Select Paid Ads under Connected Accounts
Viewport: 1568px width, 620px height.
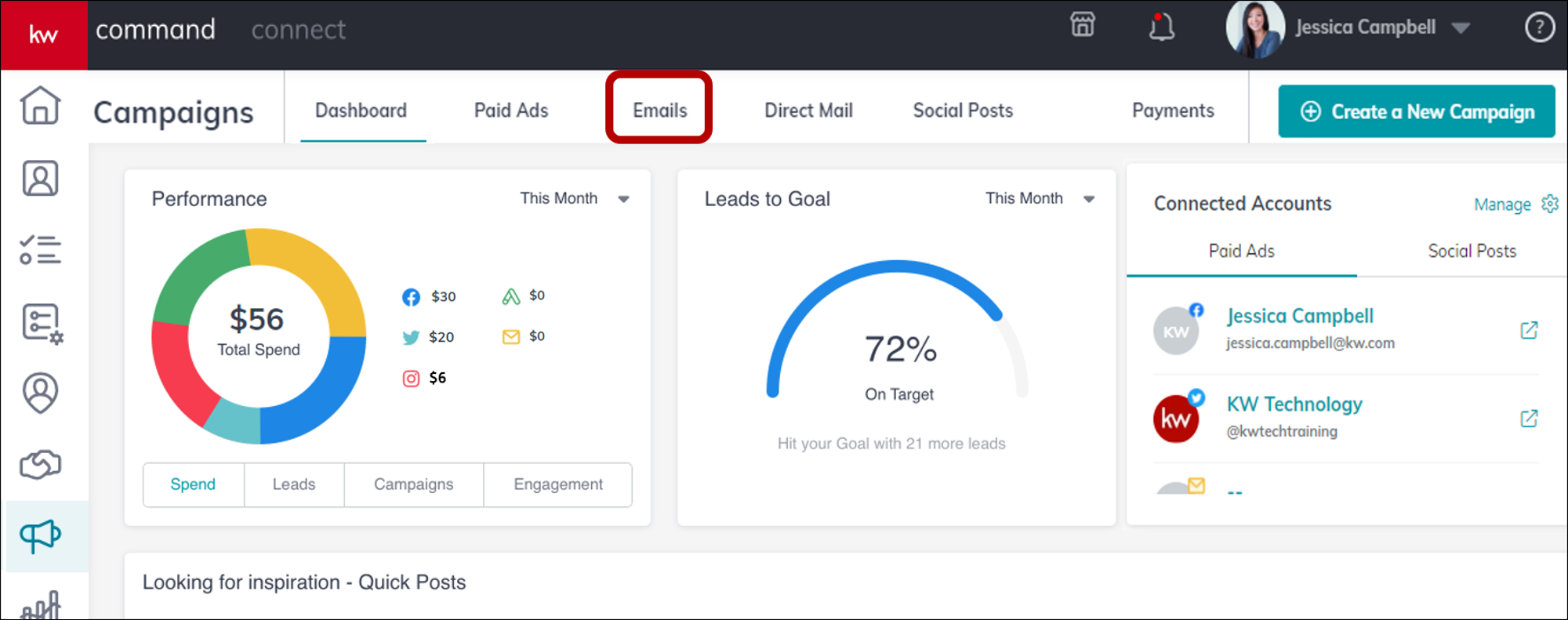(x=1242, y=251)
